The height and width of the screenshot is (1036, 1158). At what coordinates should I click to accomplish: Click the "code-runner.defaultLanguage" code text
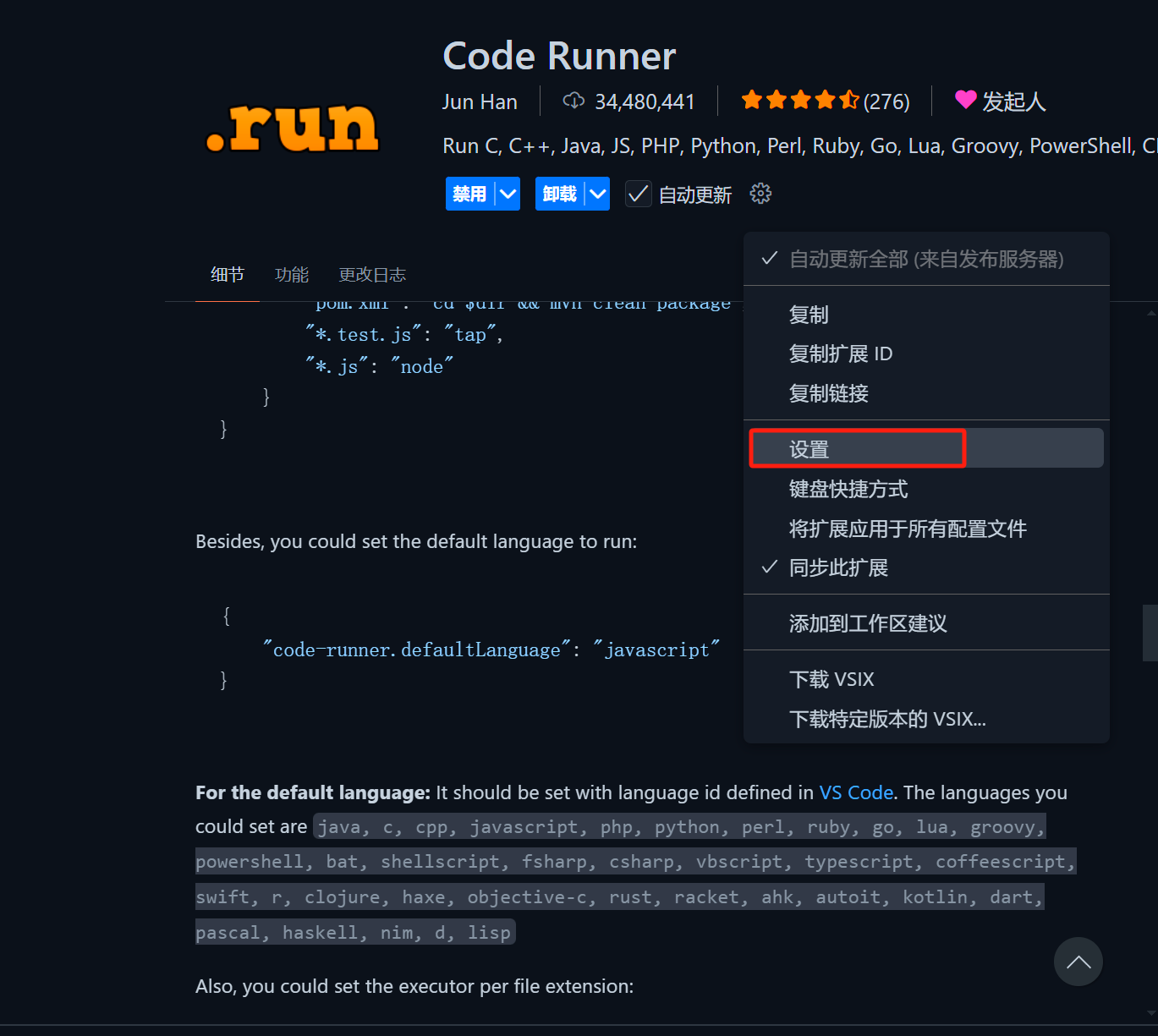tap(417, 650)
